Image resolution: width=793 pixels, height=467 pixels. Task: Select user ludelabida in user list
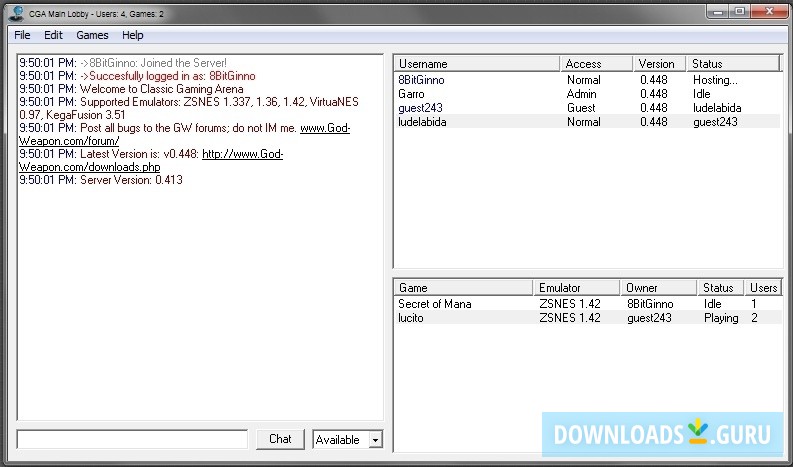(x=422, y=122)
